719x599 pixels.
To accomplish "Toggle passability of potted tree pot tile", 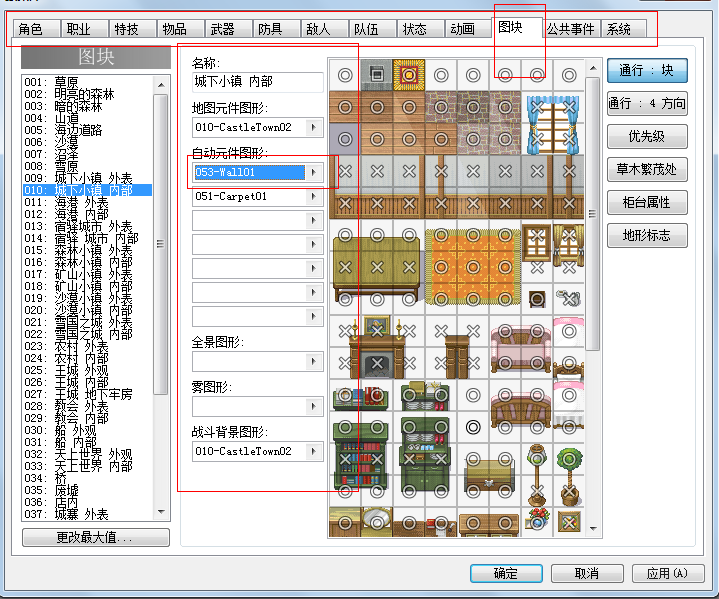I will (x=569, y=492).
